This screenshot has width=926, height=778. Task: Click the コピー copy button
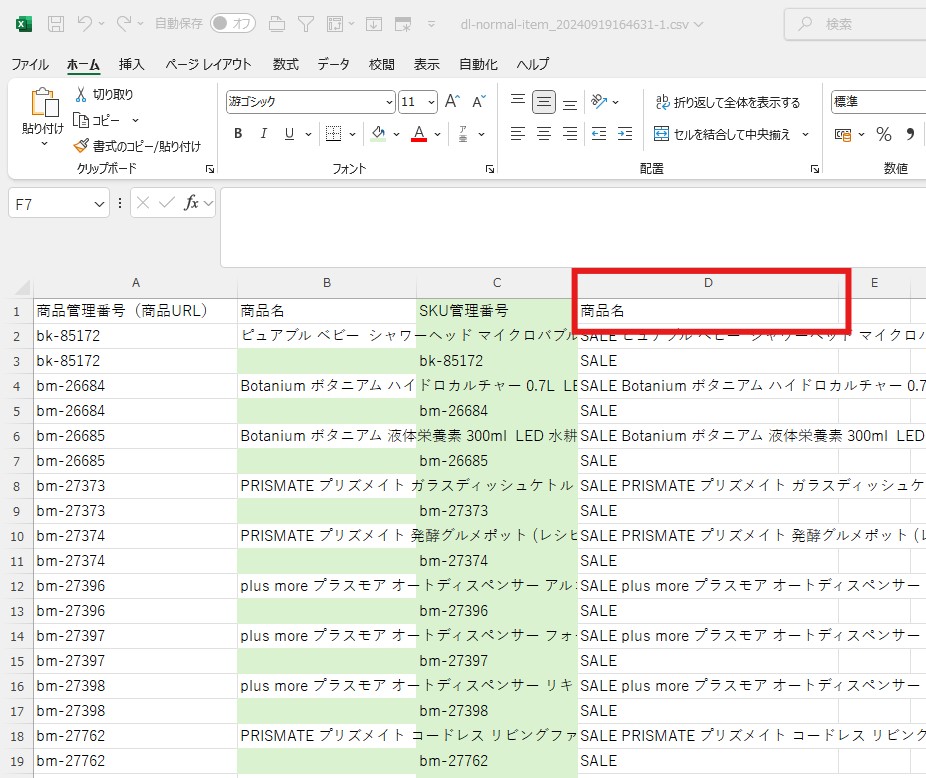(96, 121)
